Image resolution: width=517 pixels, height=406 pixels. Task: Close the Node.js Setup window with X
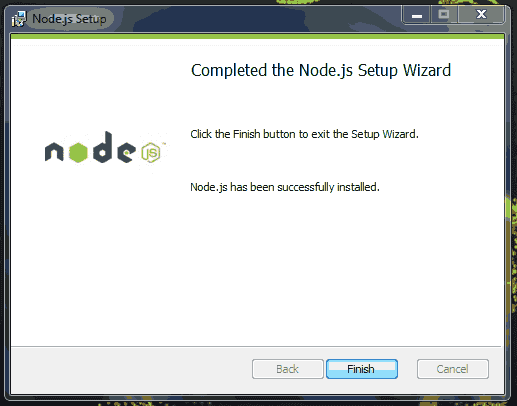pos(481,15)
